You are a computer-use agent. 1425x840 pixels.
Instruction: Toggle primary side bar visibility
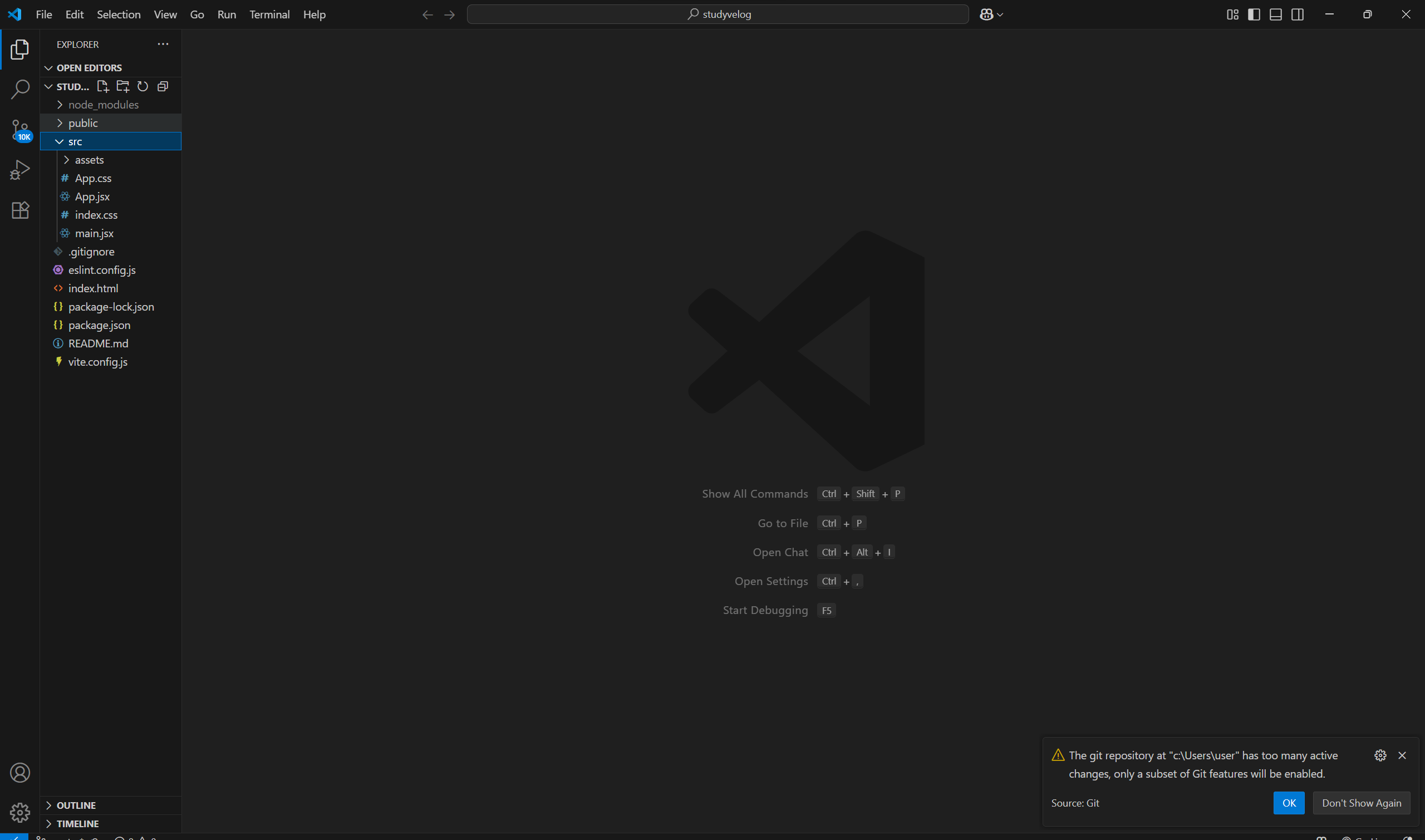pos(1254,14)
